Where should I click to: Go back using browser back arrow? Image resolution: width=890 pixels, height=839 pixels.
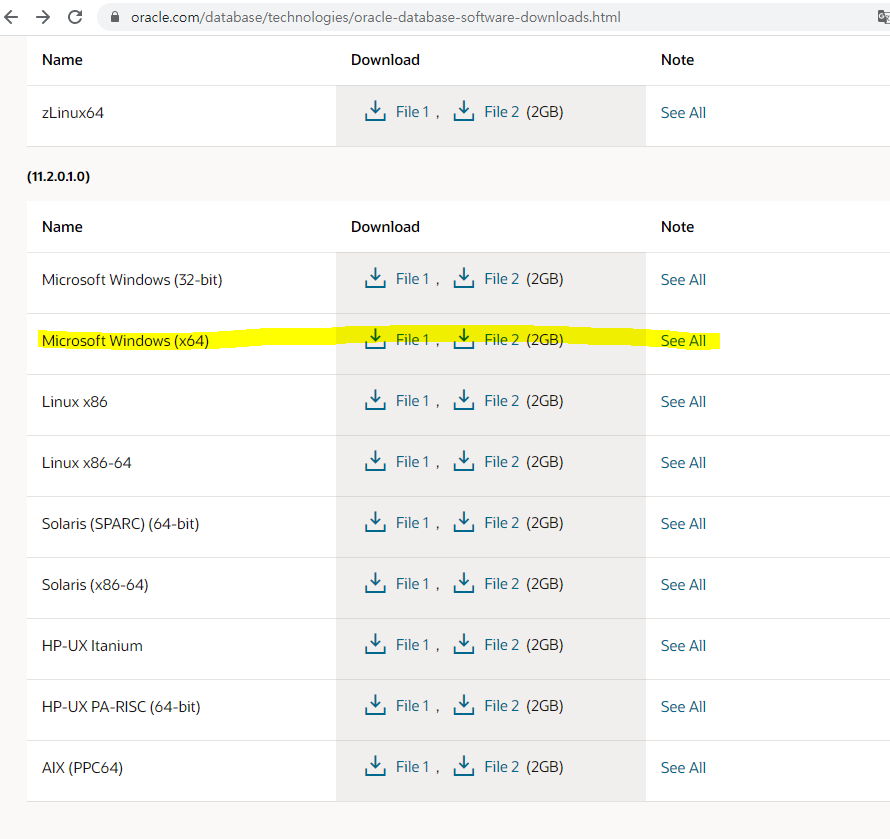11,17
